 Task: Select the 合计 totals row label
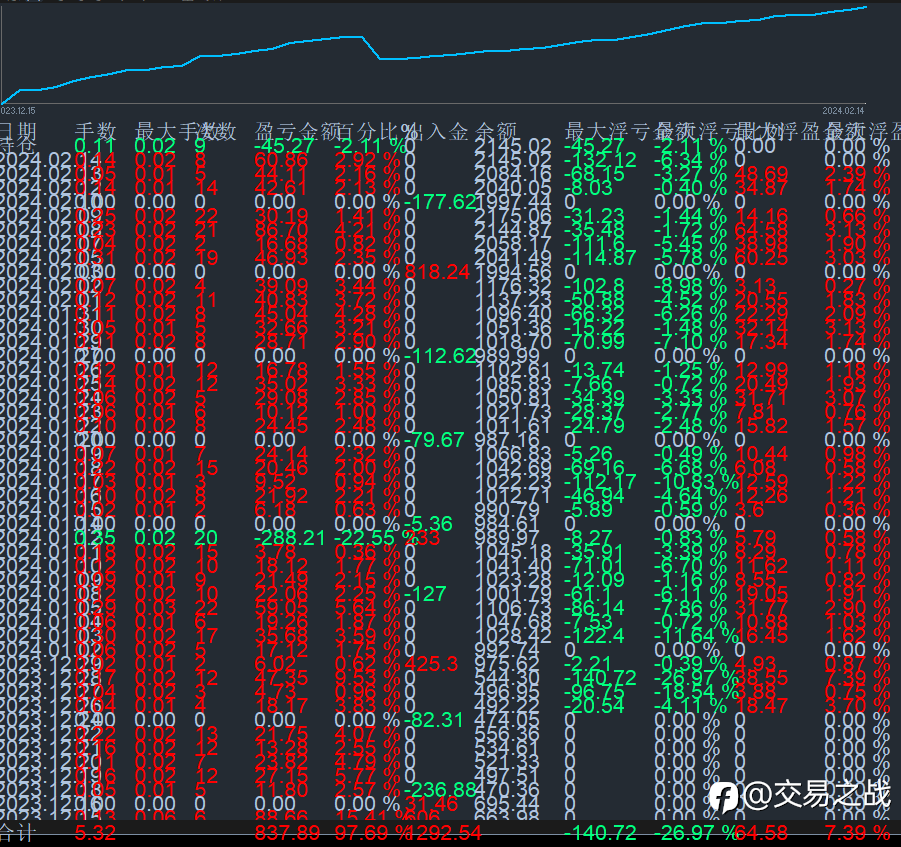18,832
